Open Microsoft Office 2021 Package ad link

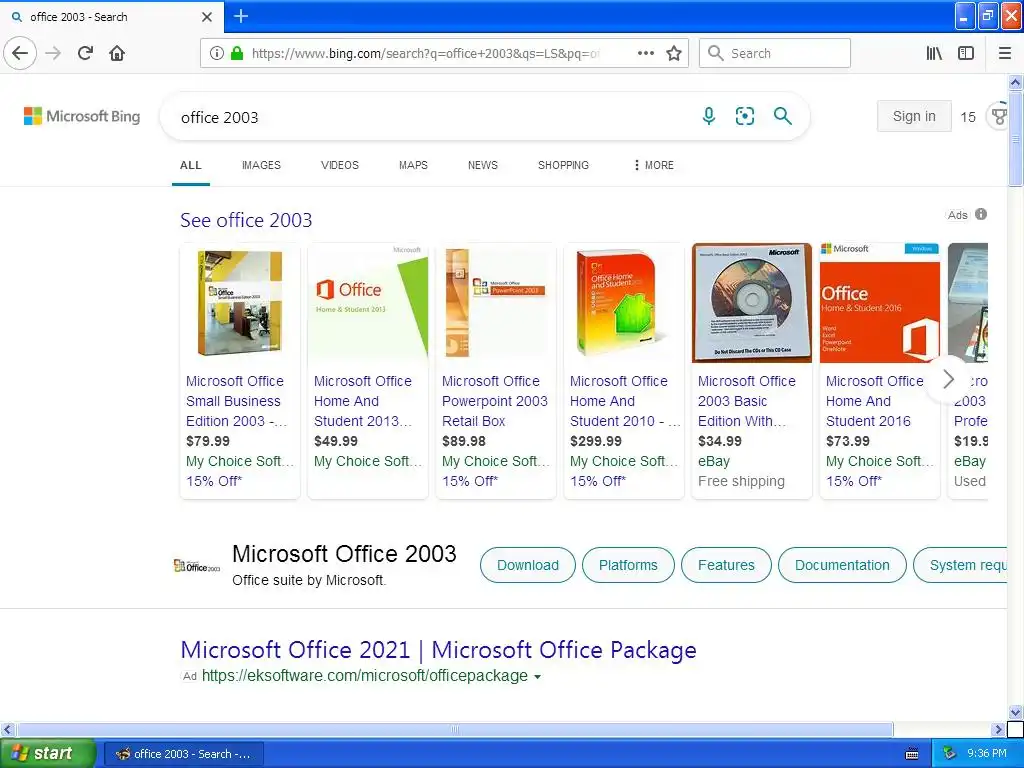tap(438, 650)
